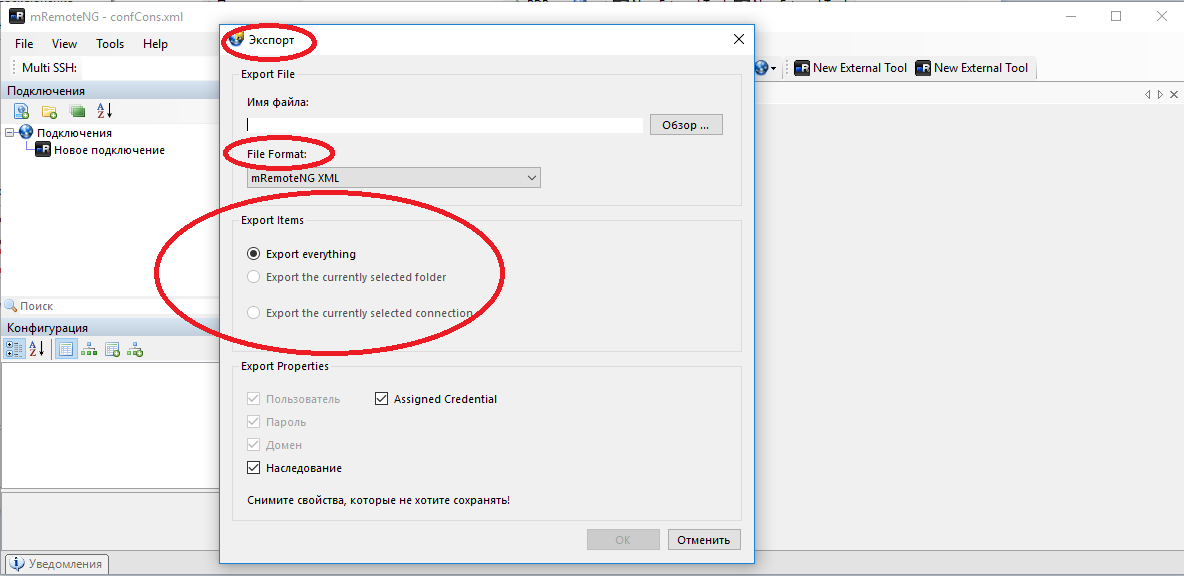Sort Конфигурация properties alphabetically
This screenshot has height=576, width=1184.
coord(36,349)
